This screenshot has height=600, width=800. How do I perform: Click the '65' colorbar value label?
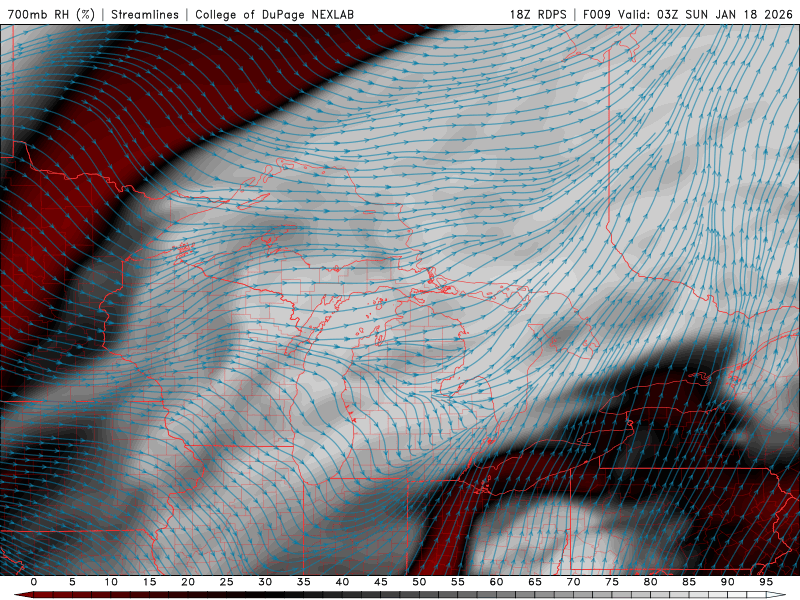click(x=535, y=582)
